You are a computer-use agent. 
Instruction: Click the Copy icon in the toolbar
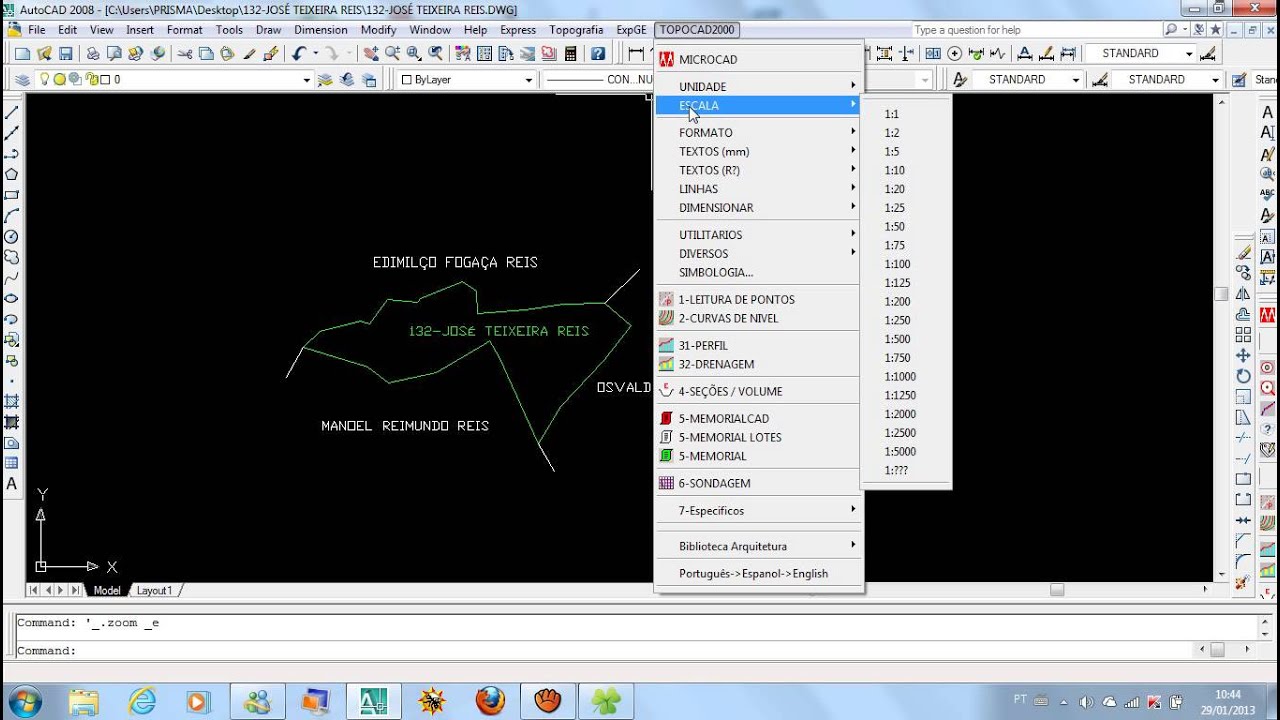click(206, 54)
